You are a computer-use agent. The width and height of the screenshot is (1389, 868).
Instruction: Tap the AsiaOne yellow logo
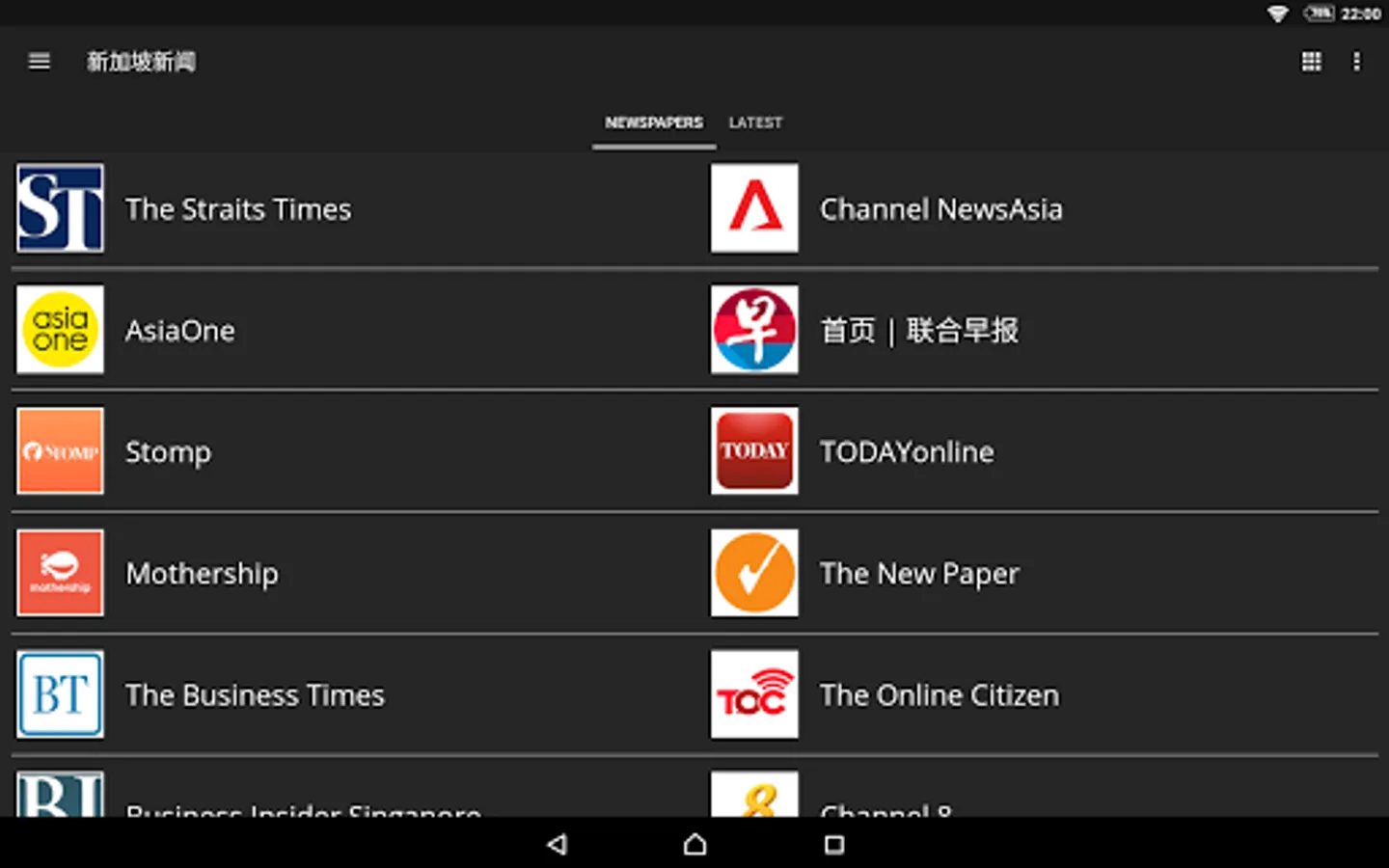60,330
